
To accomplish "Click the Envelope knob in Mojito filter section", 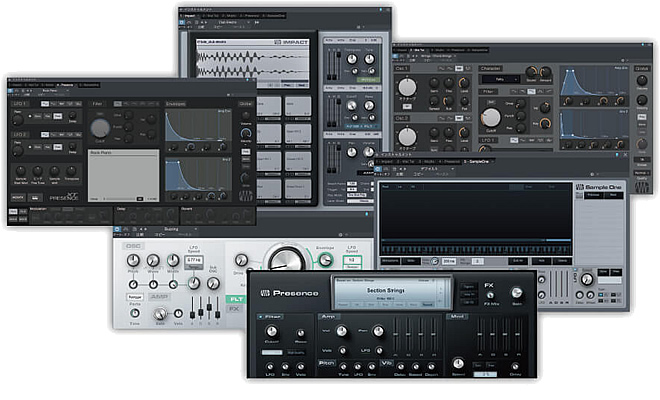I will (x=325, y=260).
